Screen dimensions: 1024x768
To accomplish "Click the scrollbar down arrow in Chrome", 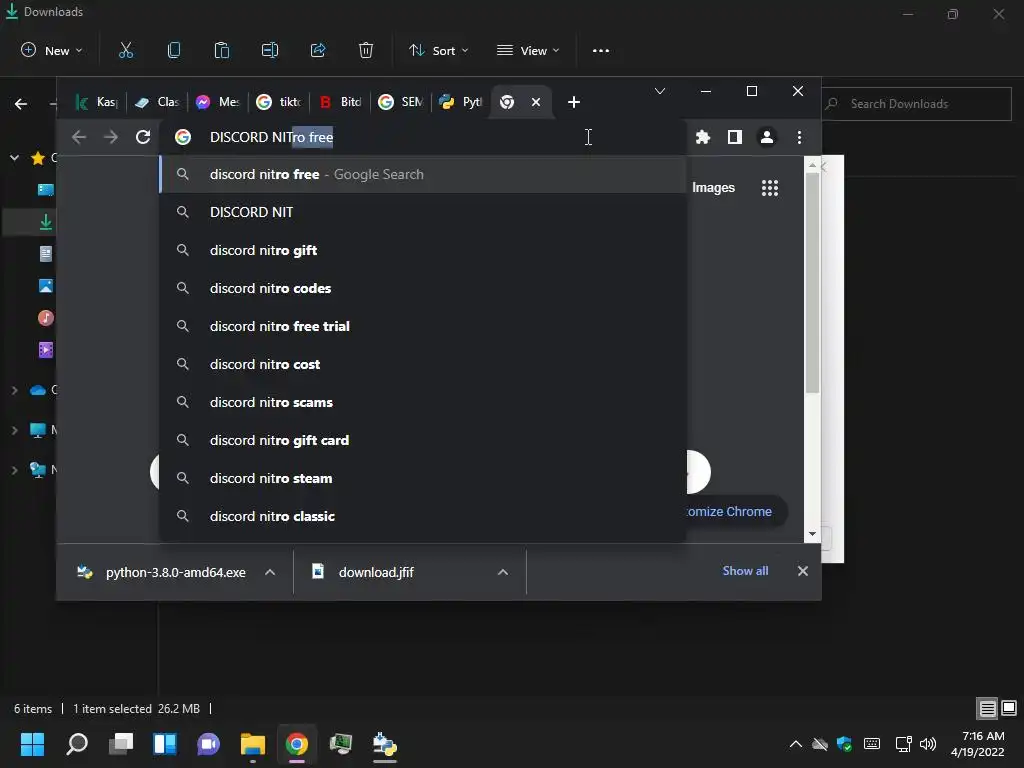I will 812,534.
